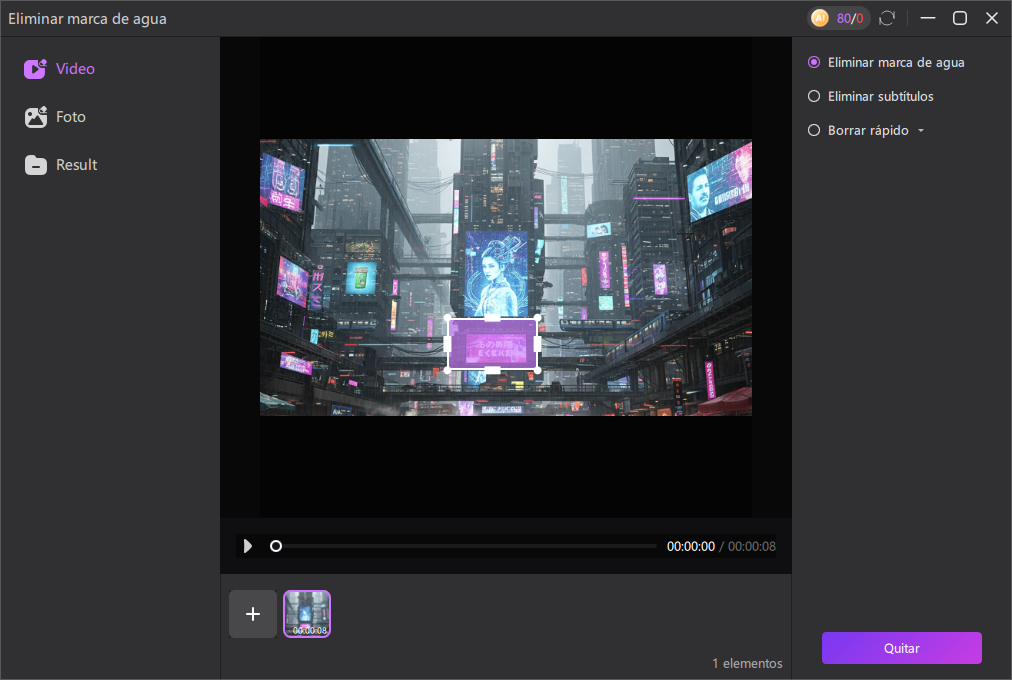This screenshot has width=1012, height=680.
Task: Open the Result folder icon
Action: [36, 165]
